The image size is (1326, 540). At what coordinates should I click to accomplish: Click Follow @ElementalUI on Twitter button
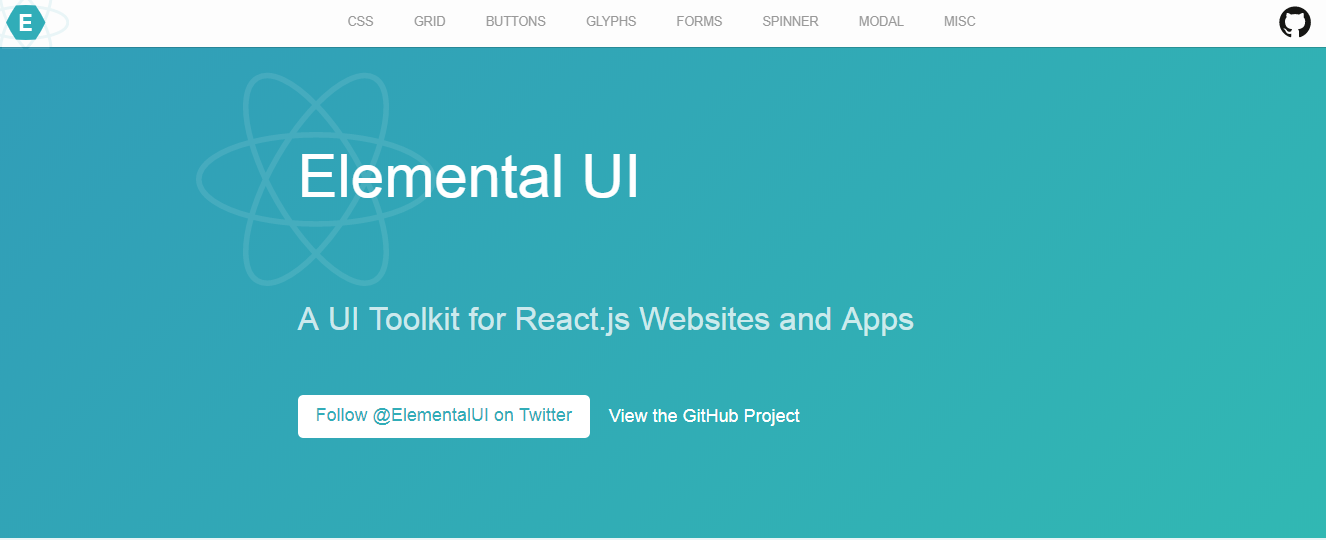pyautogui.click(x=444, y=416)
